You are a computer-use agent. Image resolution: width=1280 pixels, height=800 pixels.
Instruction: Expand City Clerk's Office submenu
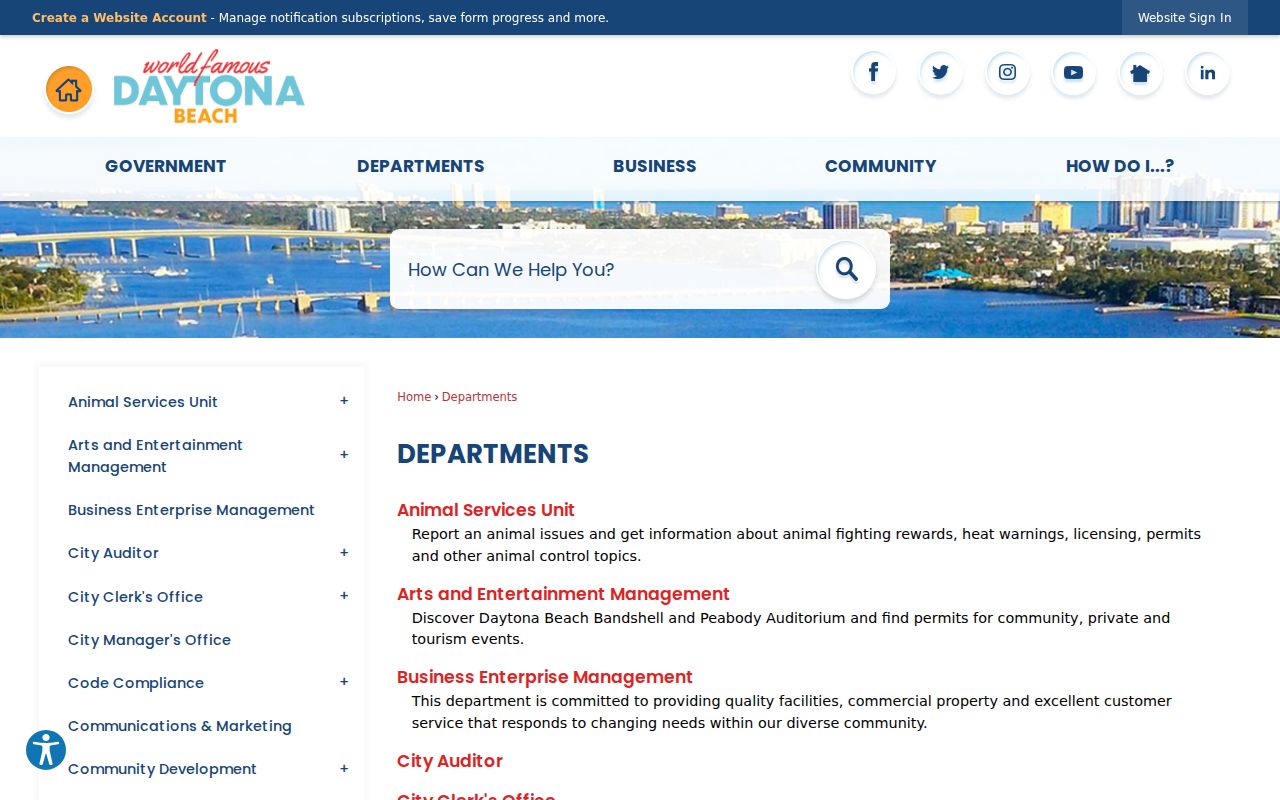point(344,596)
